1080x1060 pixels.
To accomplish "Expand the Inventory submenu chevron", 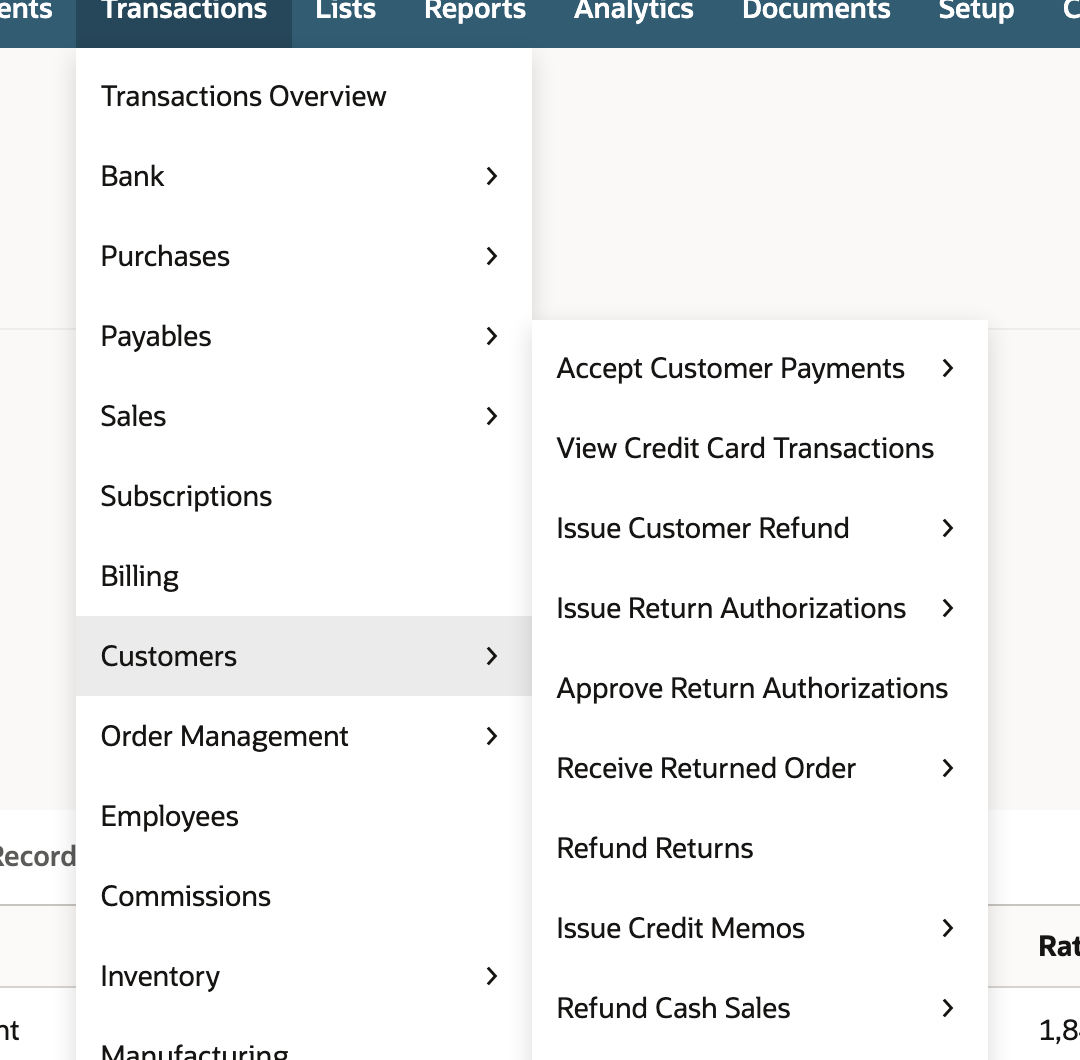I will tap(491, 976).
